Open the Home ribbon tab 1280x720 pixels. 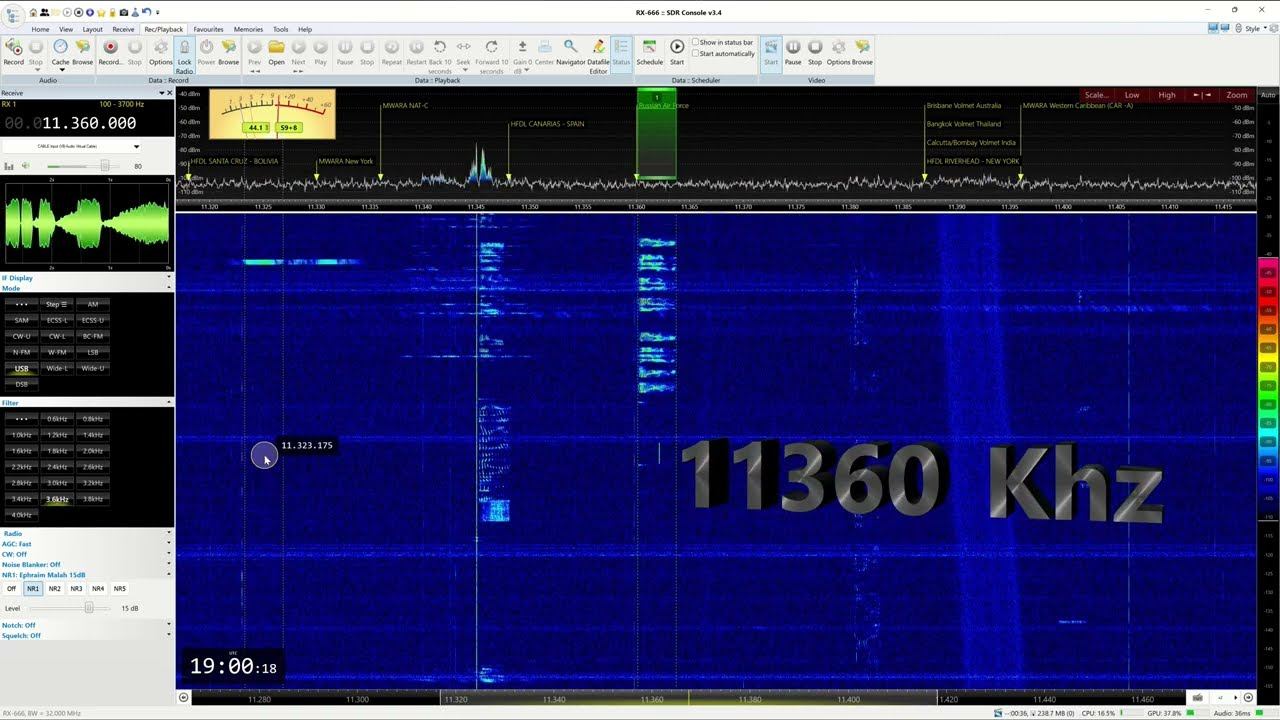pyautogui.click(x=40, y=29)
